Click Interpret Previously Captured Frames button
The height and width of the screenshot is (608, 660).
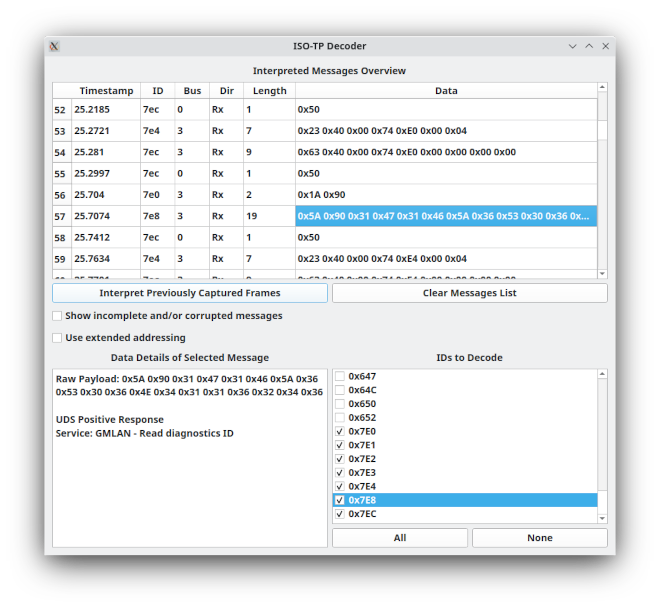(x=190, y=293)
